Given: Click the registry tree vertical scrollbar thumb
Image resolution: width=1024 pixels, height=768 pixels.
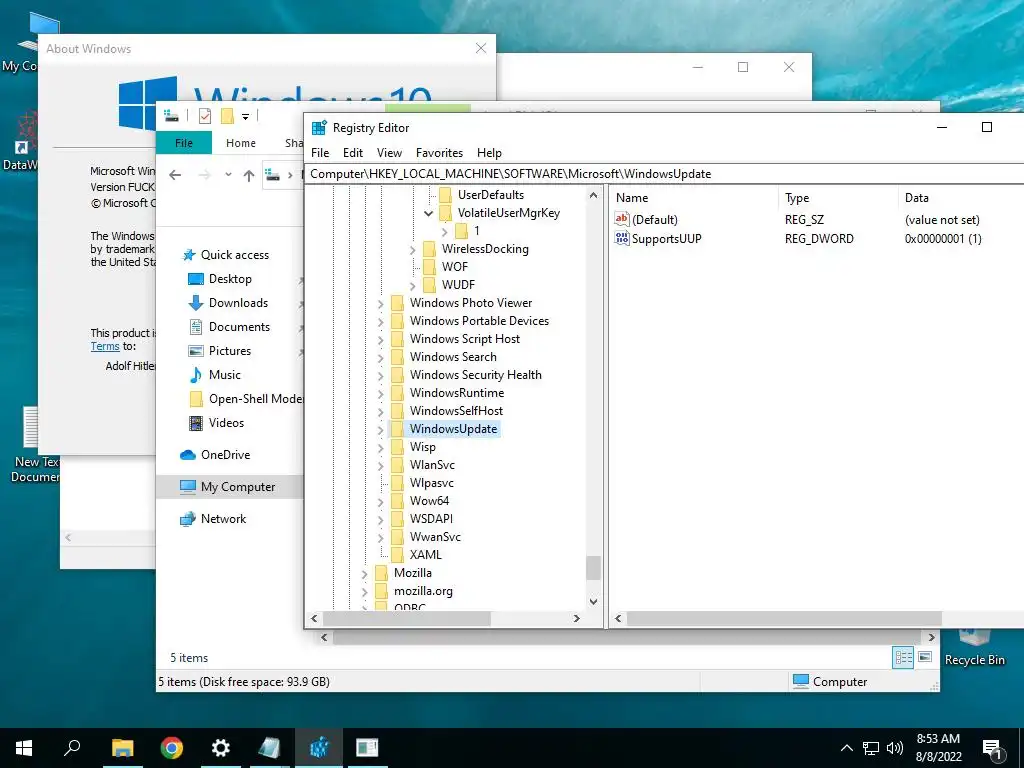Looking at the screenshot, I should (593, 568).
